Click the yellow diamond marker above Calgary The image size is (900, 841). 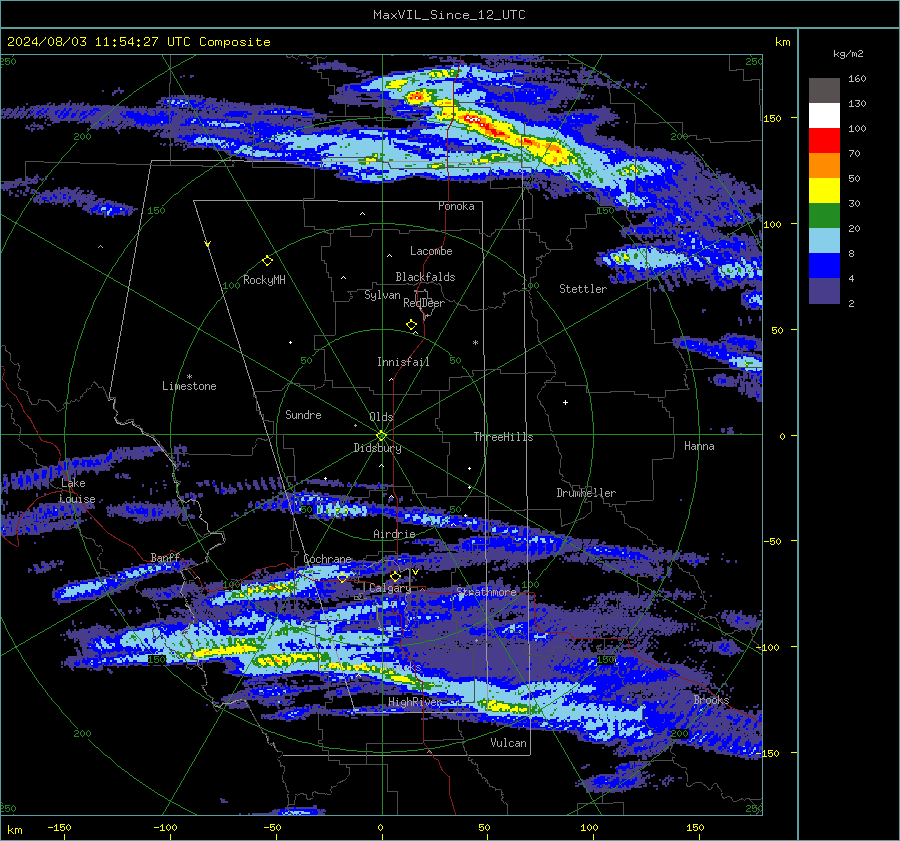[x=395, y=576]
